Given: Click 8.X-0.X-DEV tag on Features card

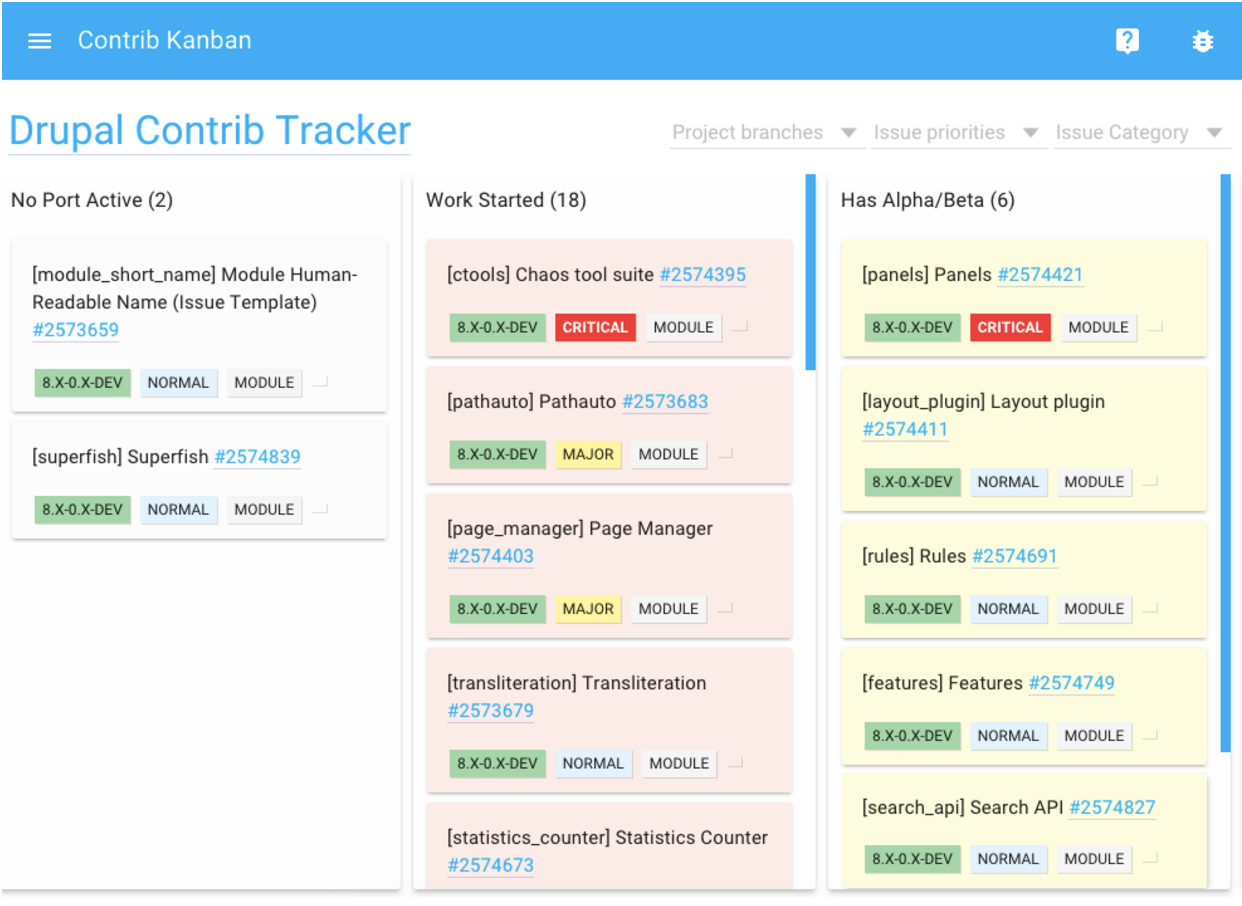Looking at the screenshot, I should pos(912,735).
